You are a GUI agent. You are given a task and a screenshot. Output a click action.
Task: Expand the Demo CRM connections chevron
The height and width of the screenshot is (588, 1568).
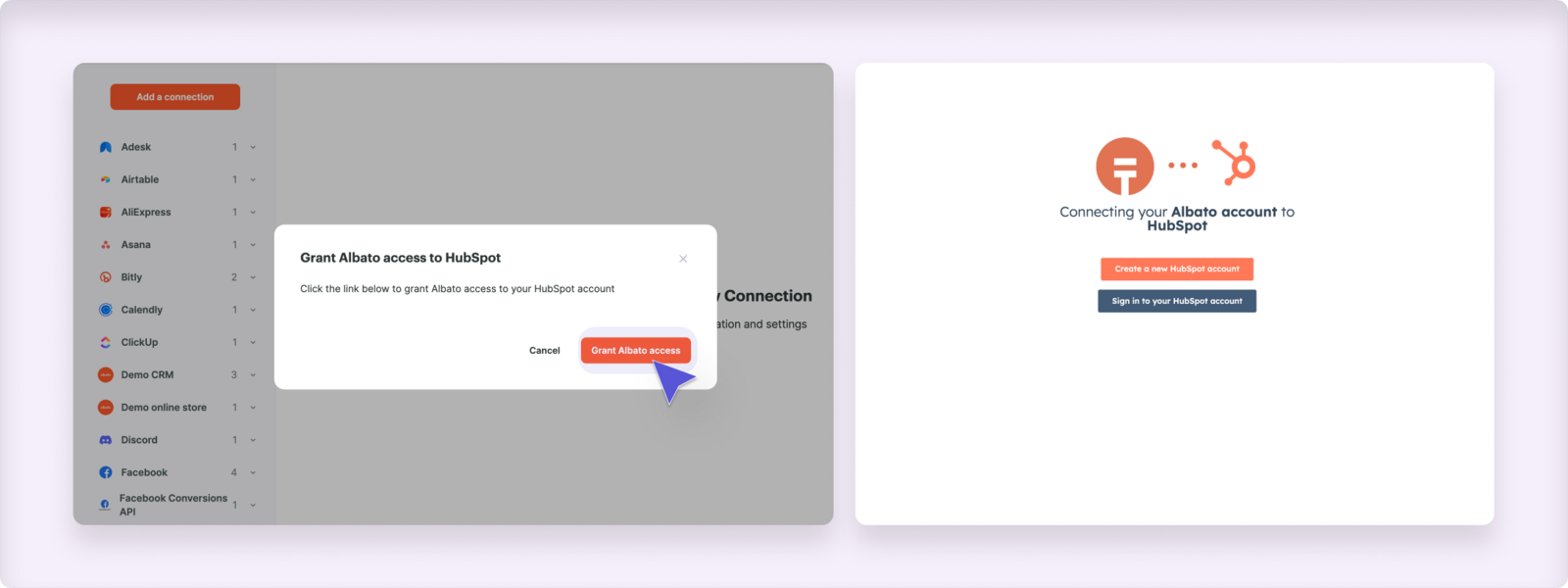(x=253, y=374)
